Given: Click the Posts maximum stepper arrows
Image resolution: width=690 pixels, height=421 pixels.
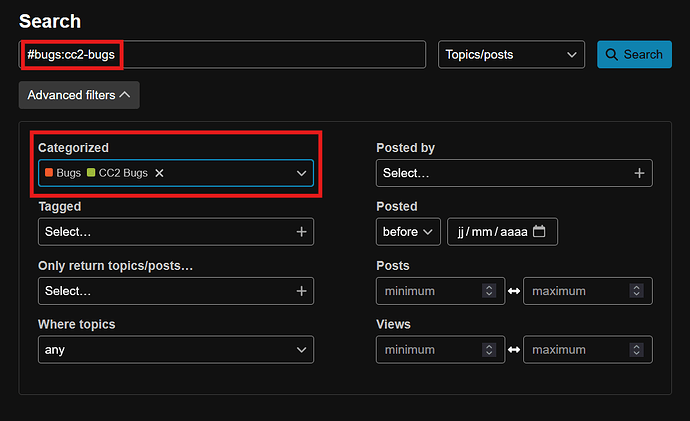Looking at the screenshot, I should coord(636,291).
